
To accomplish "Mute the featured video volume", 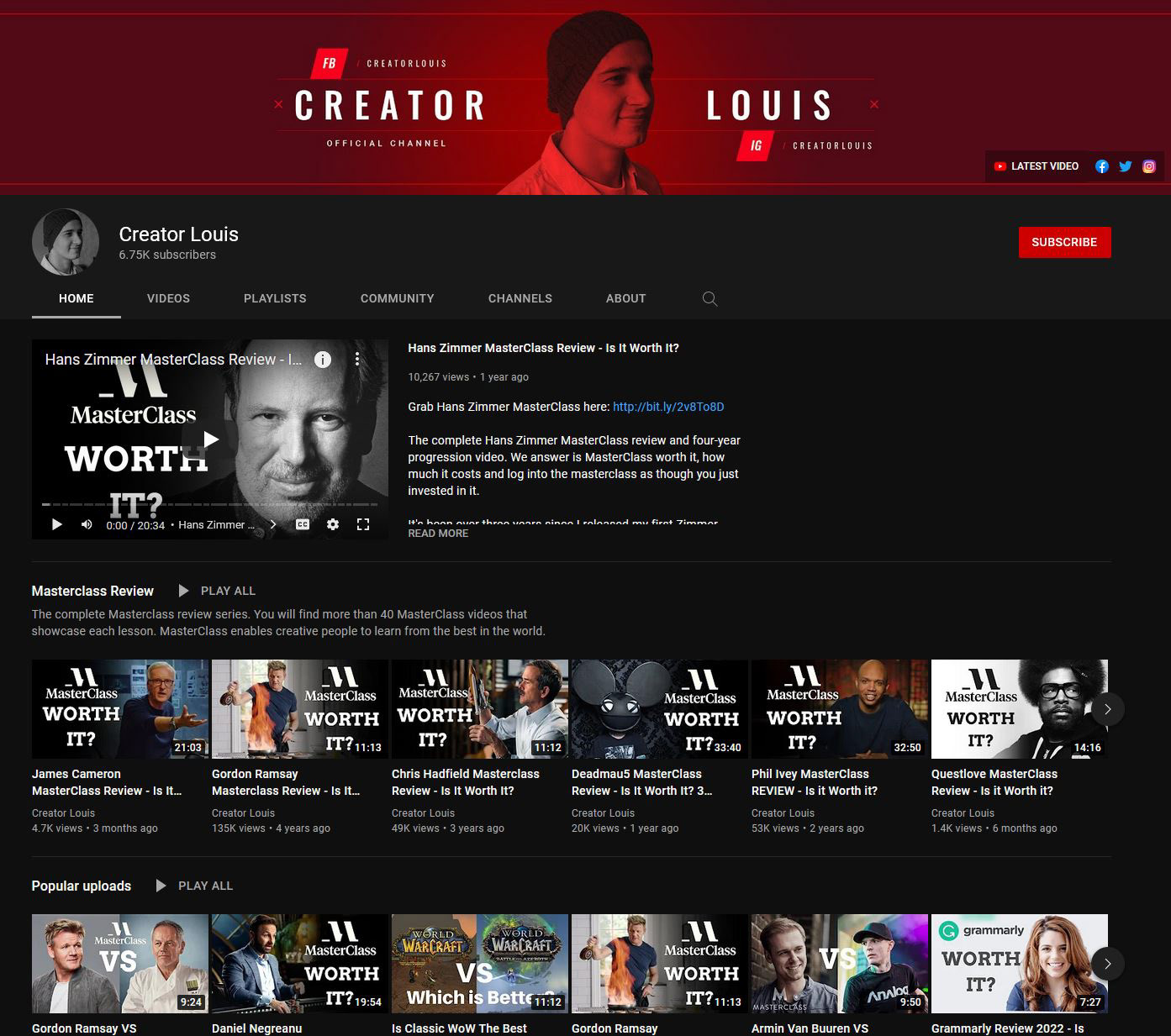I will (87, 524).
